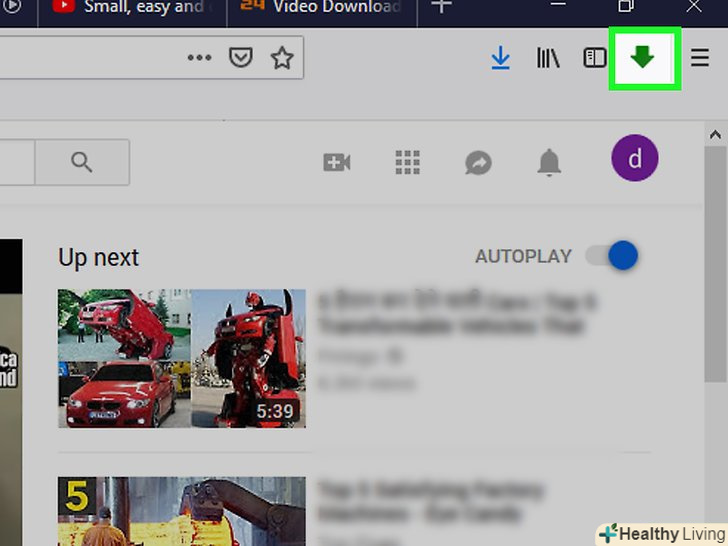This screenshot has width=728, height=546.
Task: Turn off the Autoplay switch
Action: tap(612, 256)
